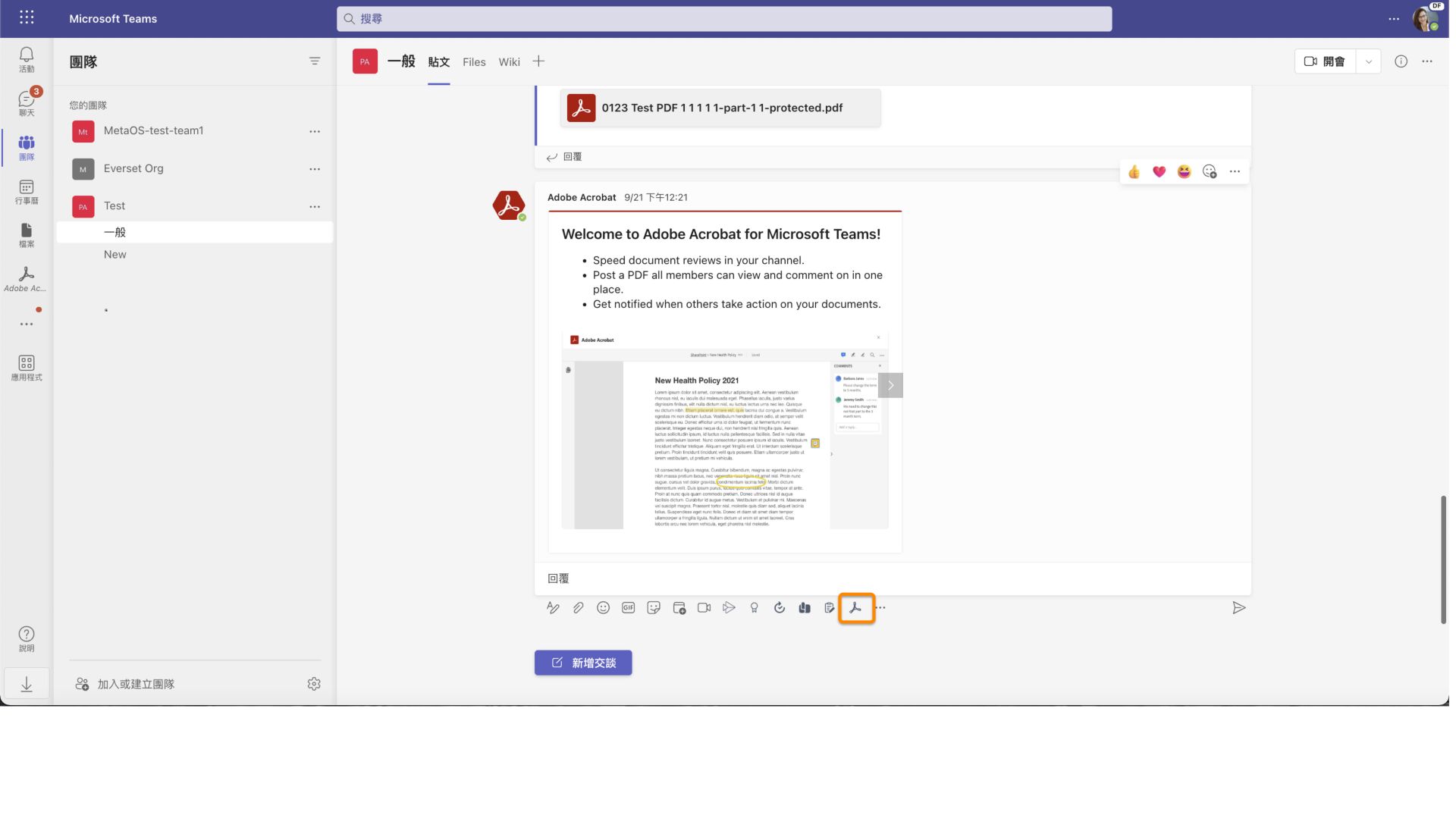This screenshot has width=1456, height=837.
Task: Open the Teams icon in sidebar
Action: click(x=27, y=147)
